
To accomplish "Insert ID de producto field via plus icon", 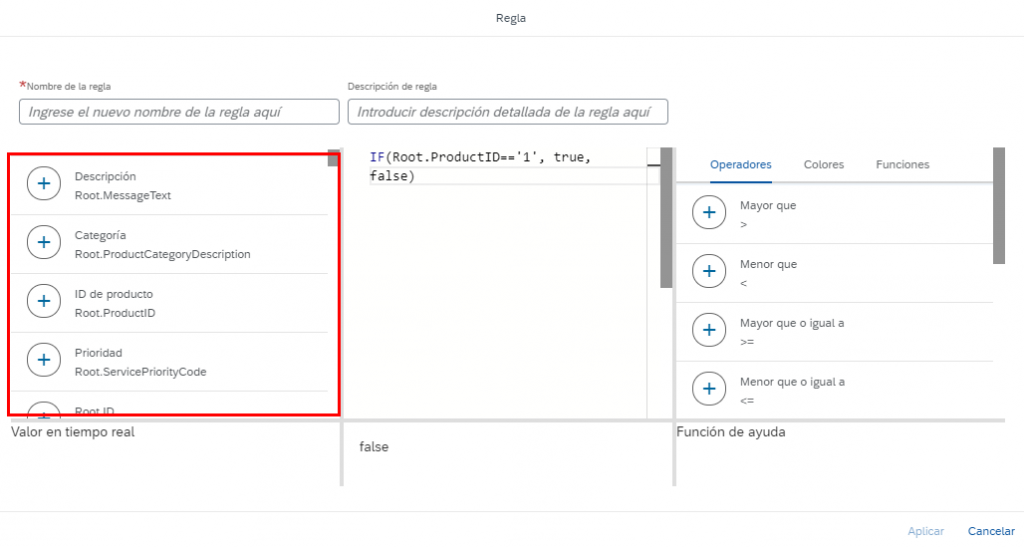I will click(44, 302).
